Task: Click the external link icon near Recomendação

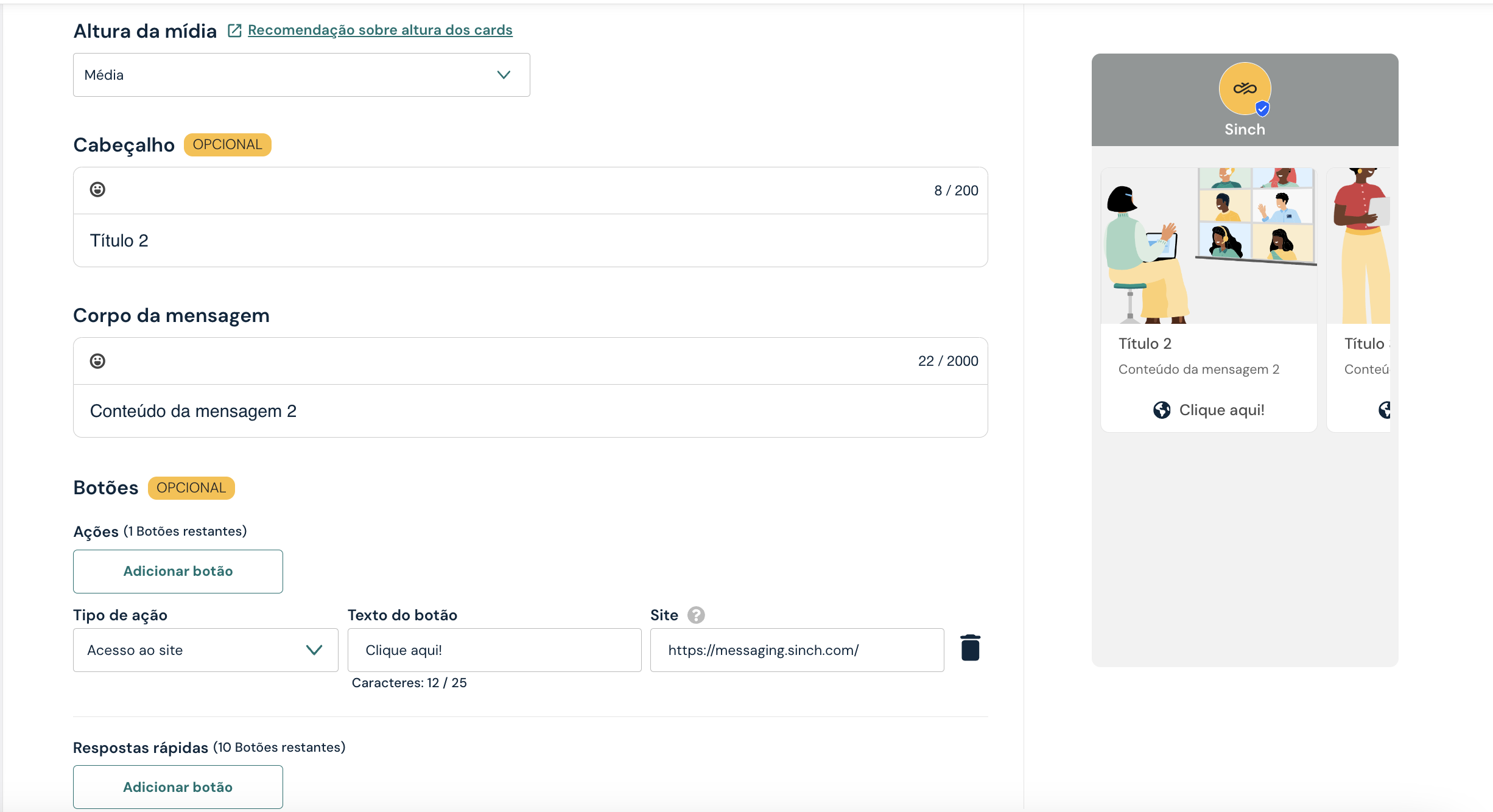Action: coord(234,30)
